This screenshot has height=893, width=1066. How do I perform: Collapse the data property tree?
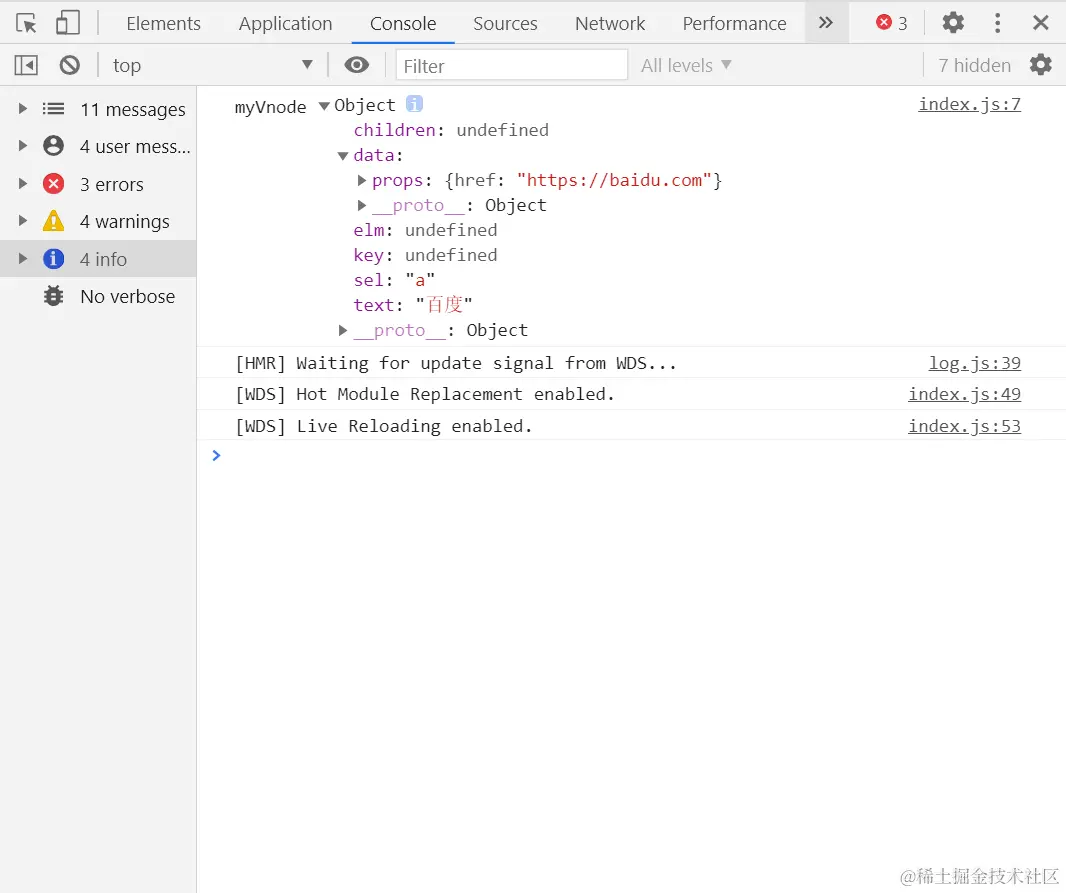tap(343, 155)
